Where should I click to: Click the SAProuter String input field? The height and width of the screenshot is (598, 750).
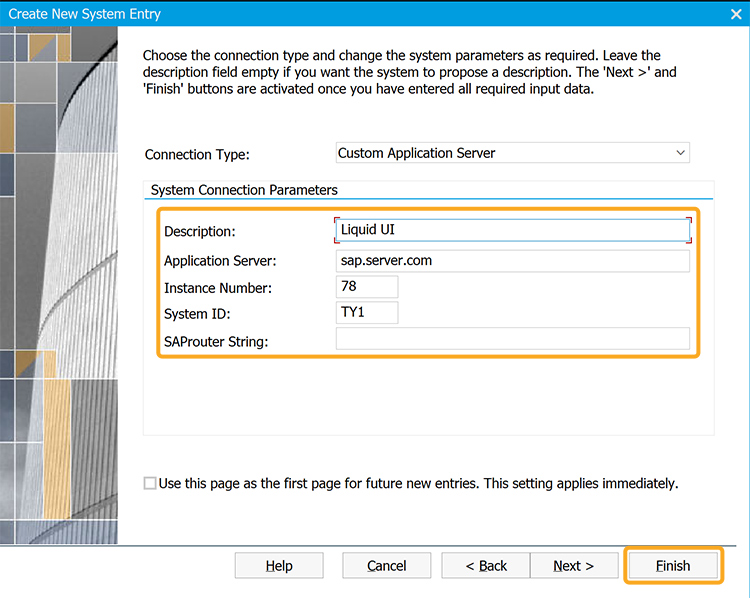pyautogui.click(x=513, y=339)
